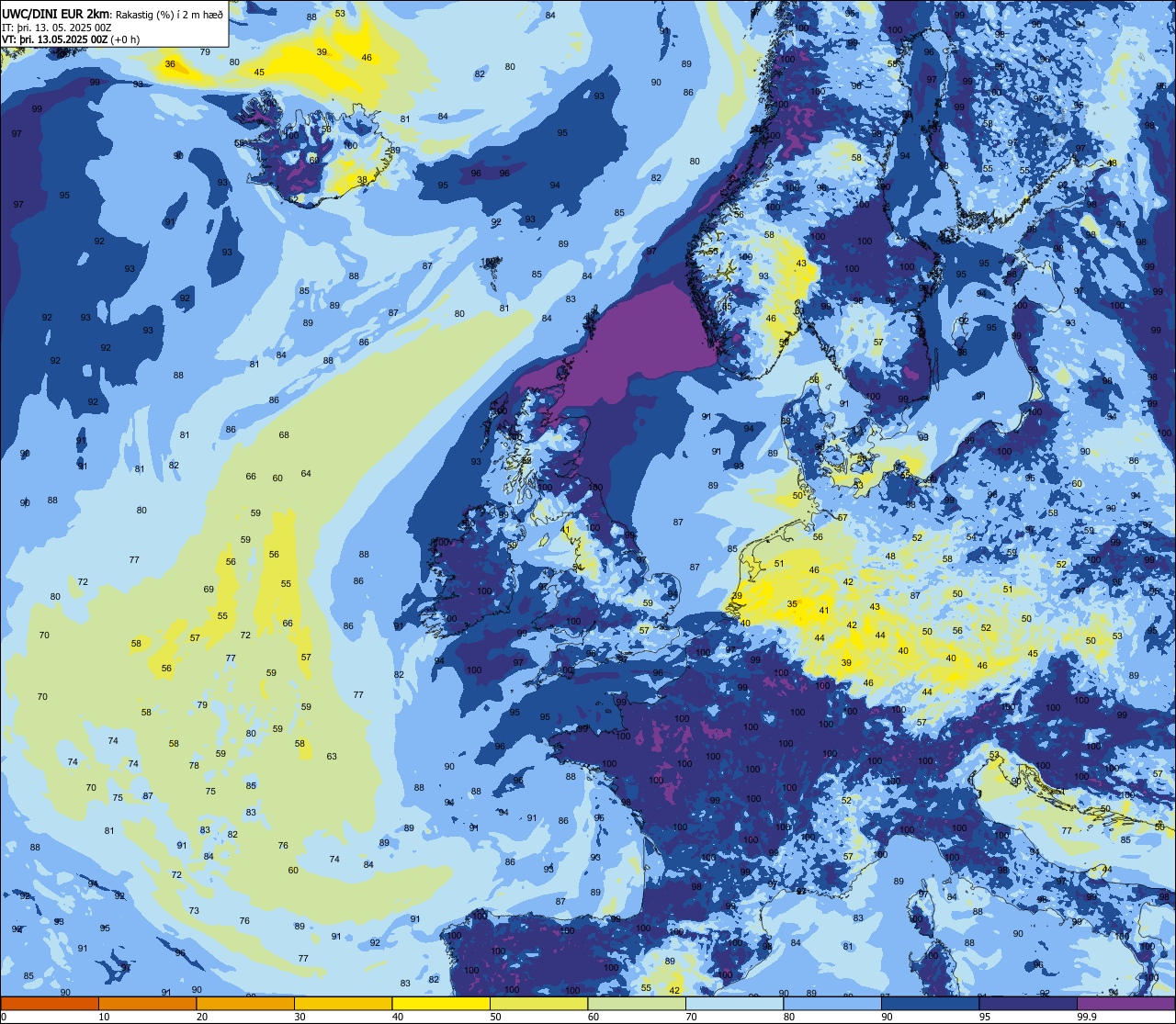Click the '10' label under the legend bar
Viewport: 1176px width, 1024px height.
(x=104, y=1017)
